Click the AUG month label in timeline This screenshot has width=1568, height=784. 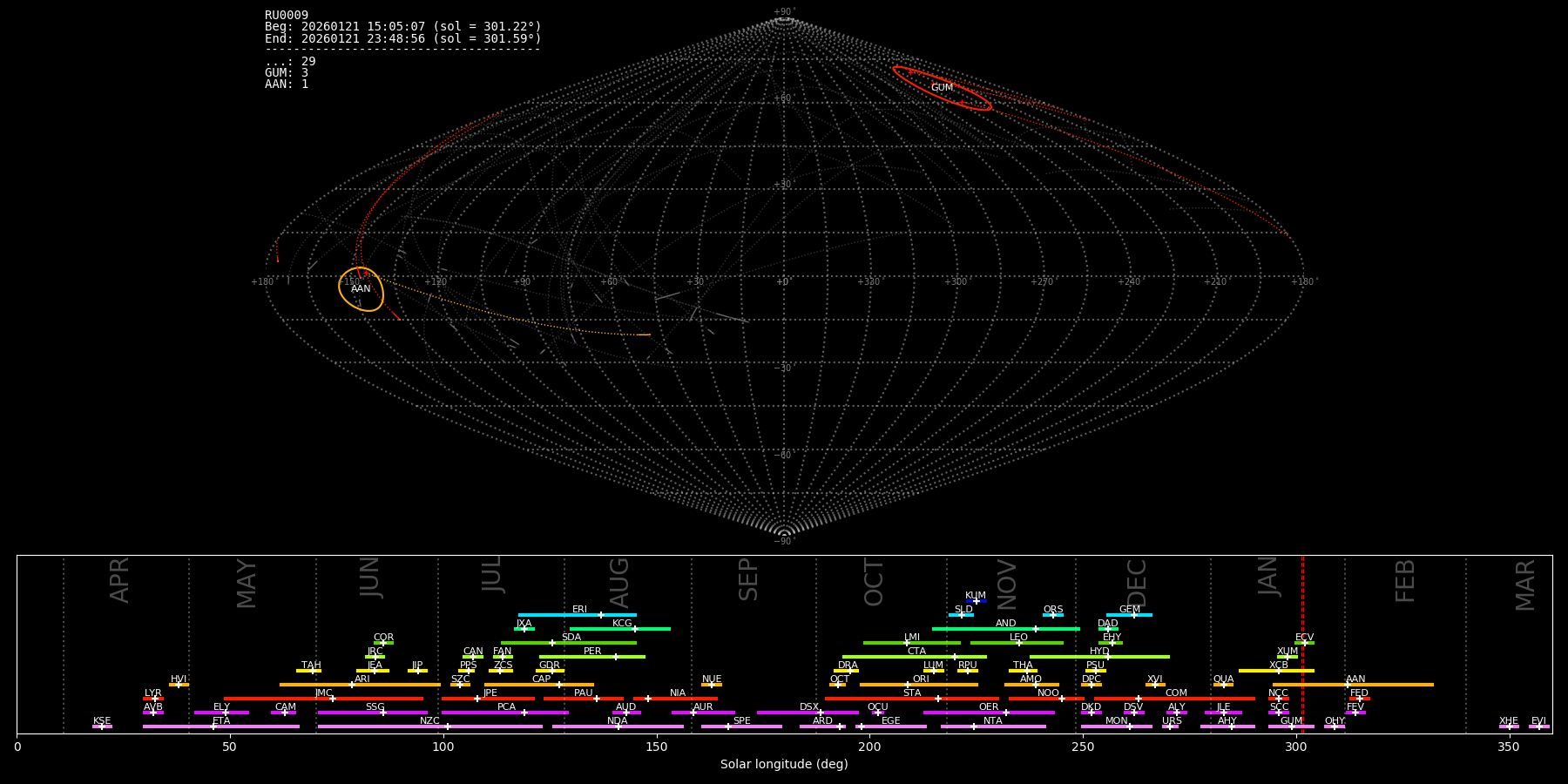pos(619,582)
